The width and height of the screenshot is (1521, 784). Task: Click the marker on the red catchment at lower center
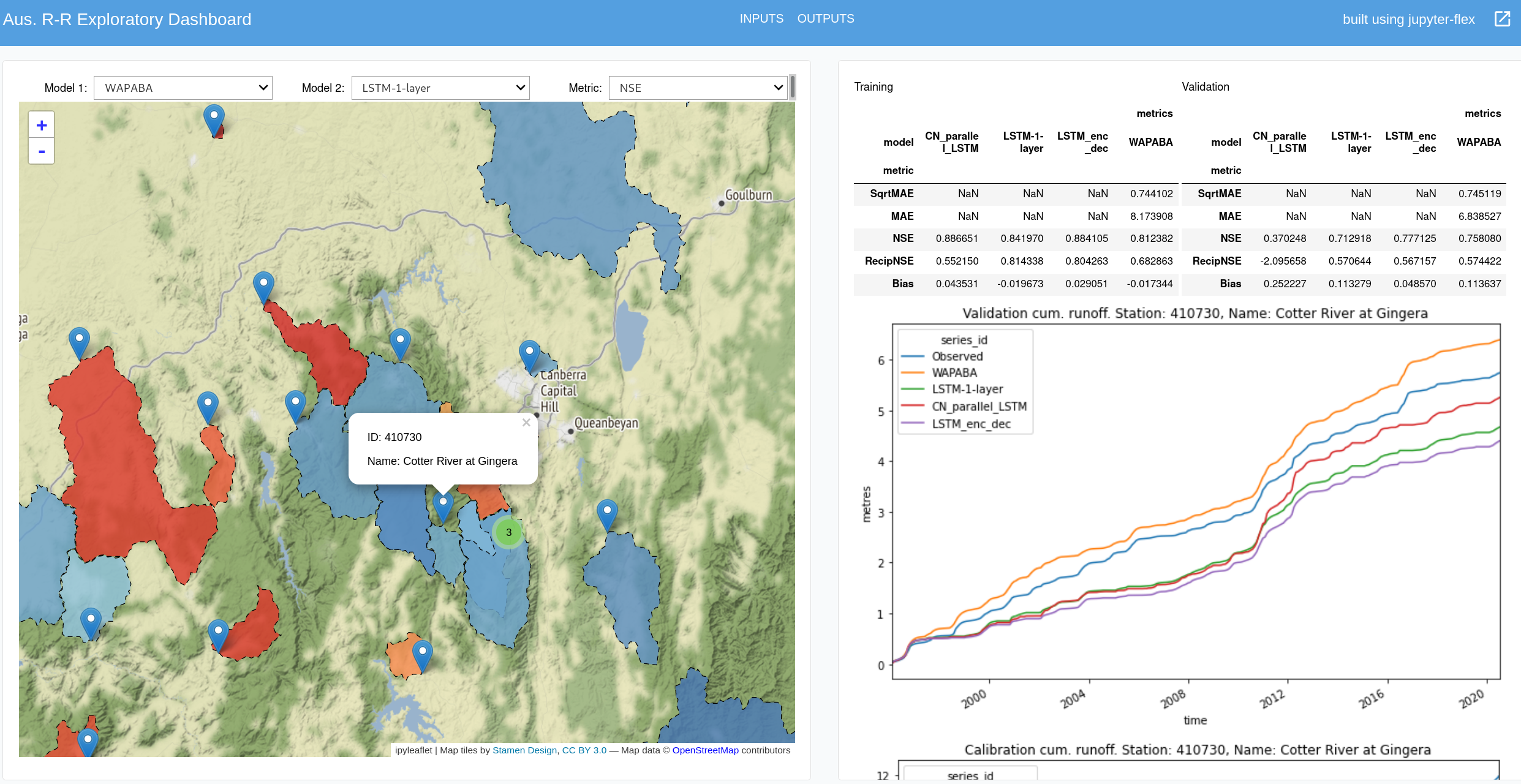click(218, 636)
